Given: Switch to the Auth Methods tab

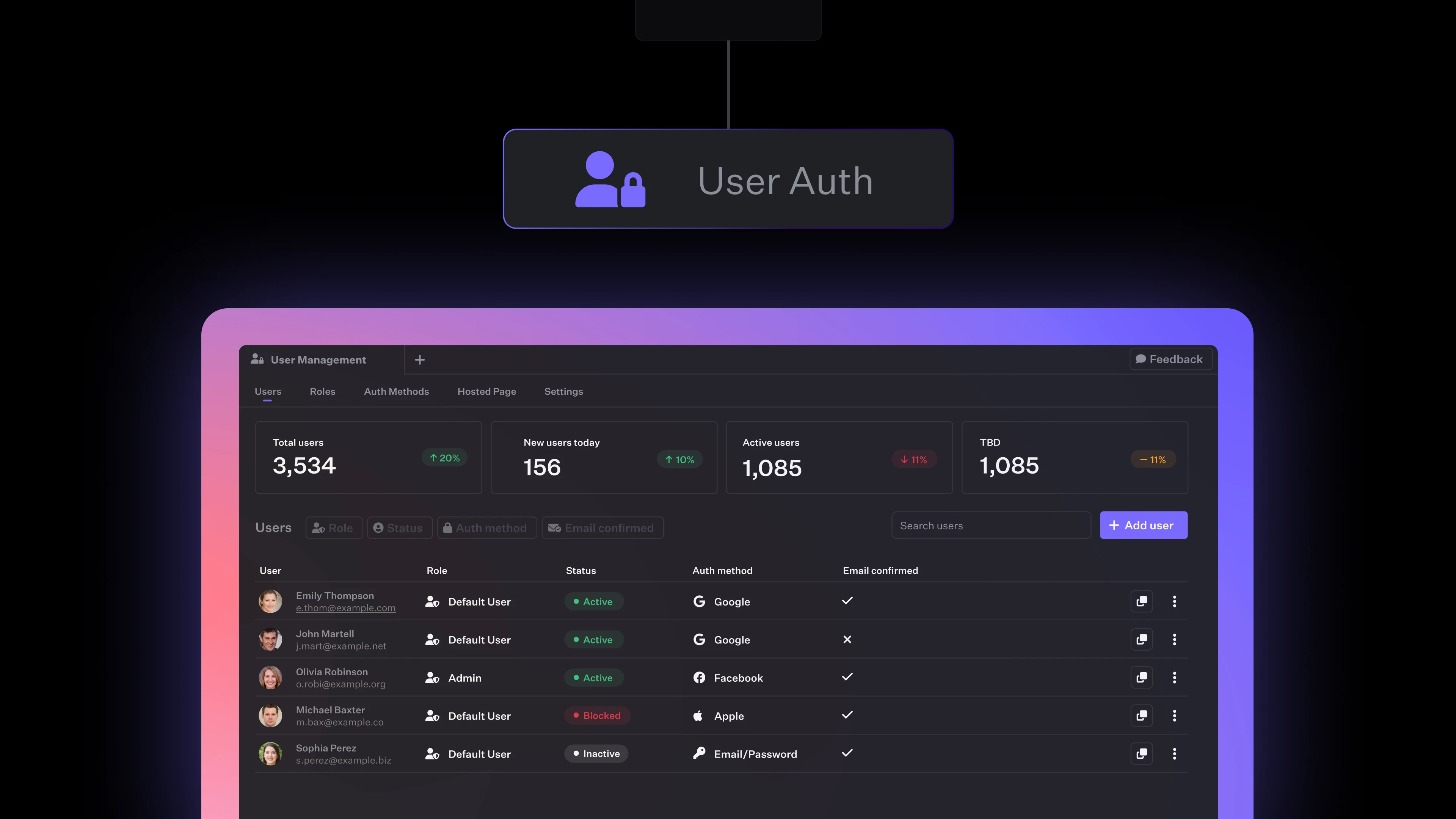Looking at the screenshot, I should point(396,391).
